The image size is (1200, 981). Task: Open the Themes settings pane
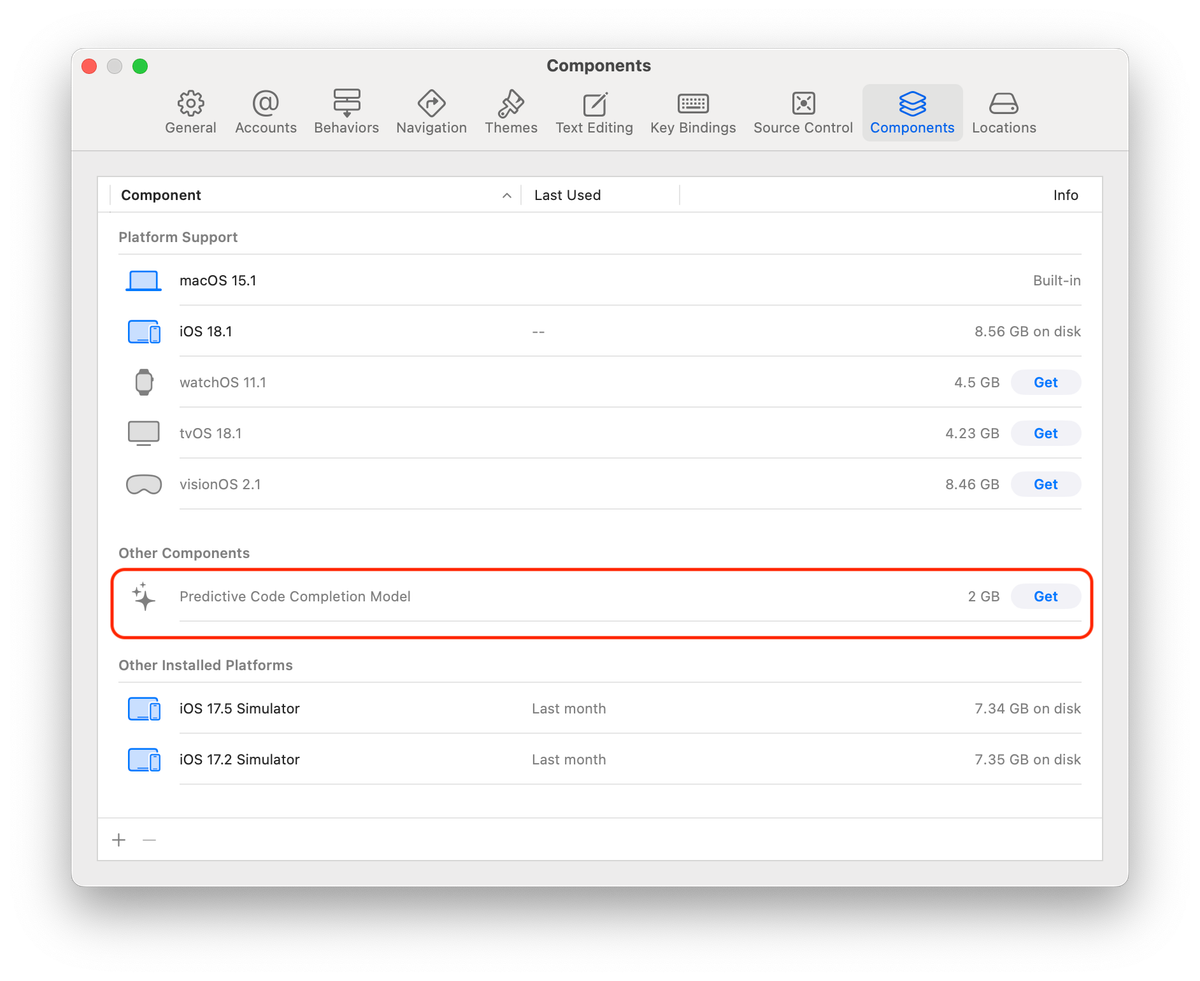click(511, 111)
